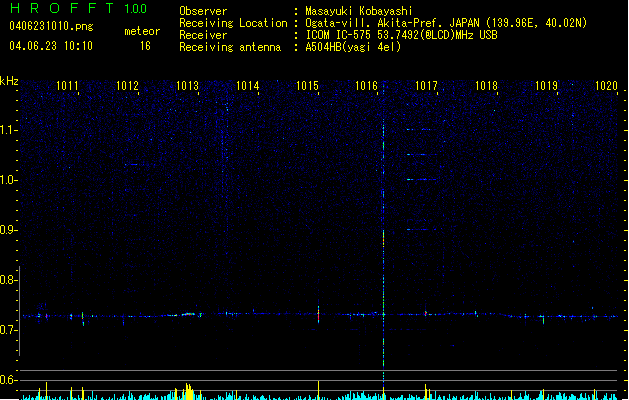This screenshot has width=629, height=400.
Task: Click the 1020 time marker
Action: point(606,86)
